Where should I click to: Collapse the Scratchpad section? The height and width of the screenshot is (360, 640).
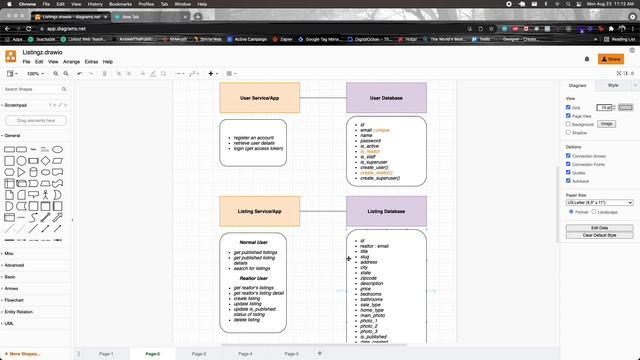(16, 105)
